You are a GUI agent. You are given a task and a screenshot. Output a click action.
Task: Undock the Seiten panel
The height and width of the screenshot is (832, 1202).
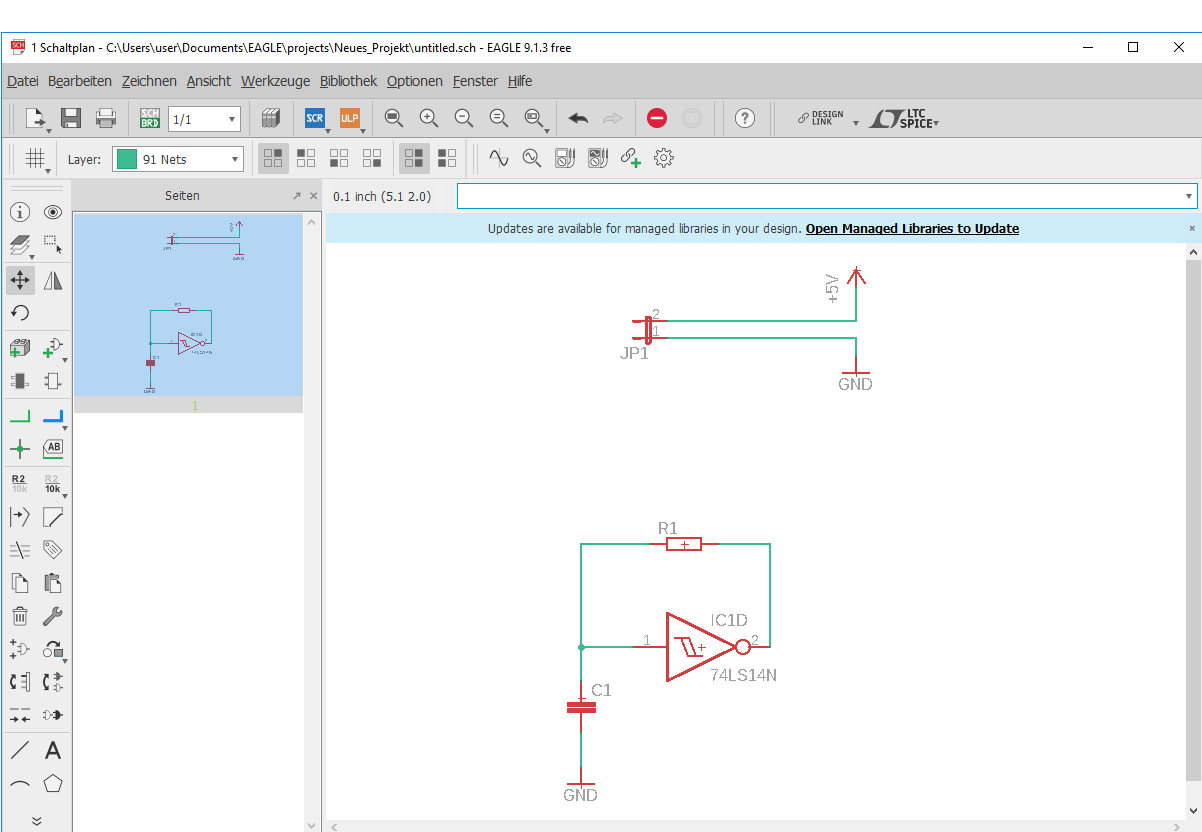[296, 196]
